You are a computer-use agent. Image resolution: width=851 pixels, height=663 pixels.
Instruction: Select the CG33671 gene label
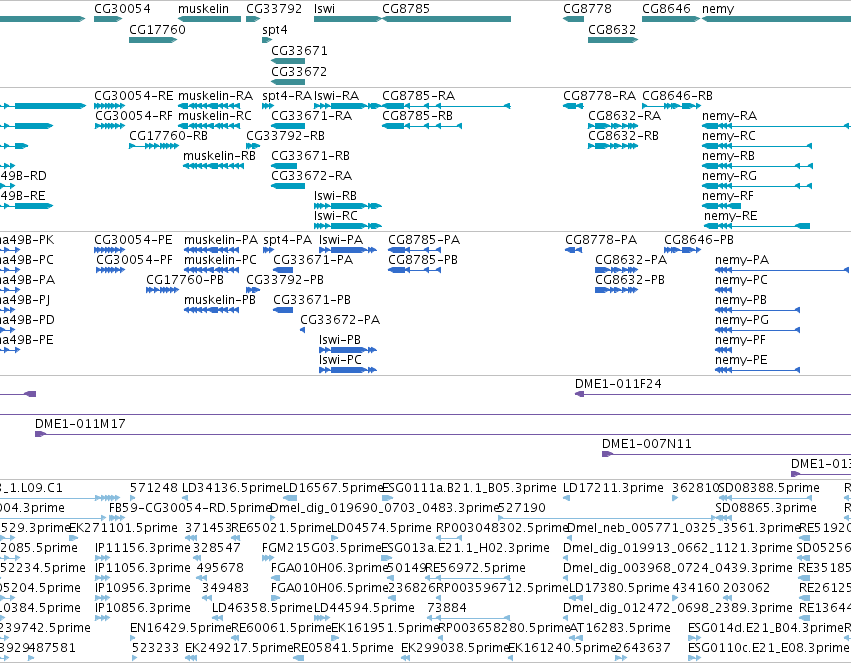[x=299, y=50]
